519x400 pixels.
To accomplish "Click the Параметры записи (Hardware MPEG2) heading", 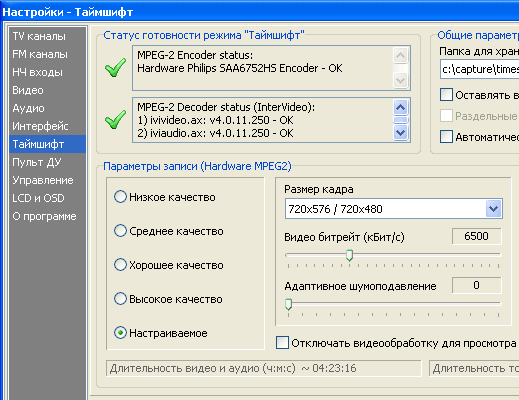I will point(197,166).
